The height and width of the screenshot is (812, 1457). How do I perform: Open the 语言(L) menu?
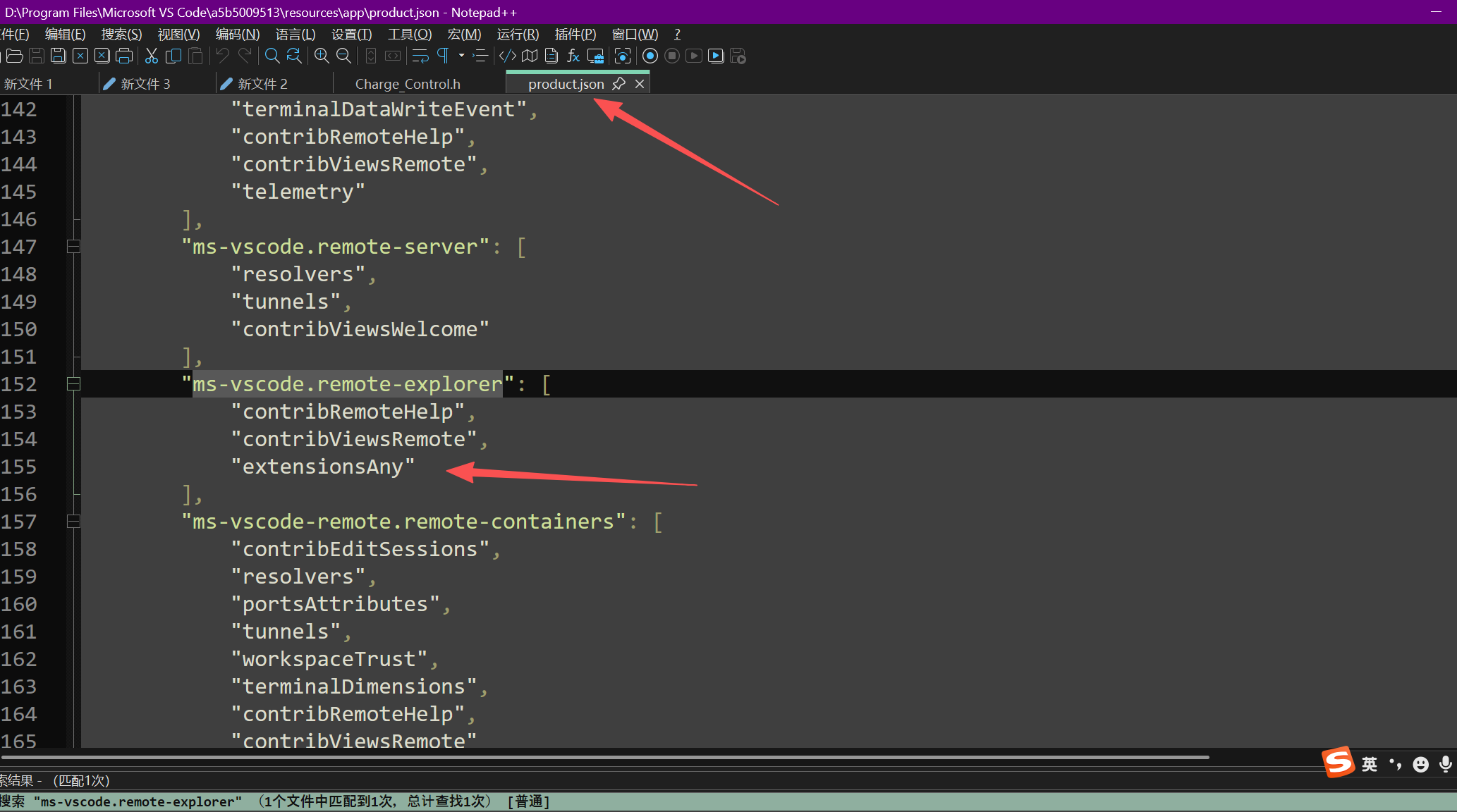(295, 35)
